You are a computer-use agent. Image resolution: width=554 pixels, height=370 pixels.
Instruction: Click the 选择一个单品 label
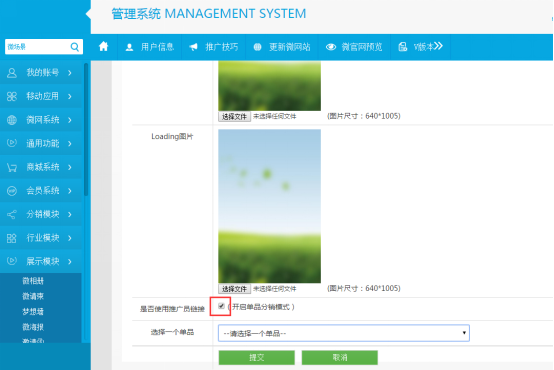[x=172, y=332]
